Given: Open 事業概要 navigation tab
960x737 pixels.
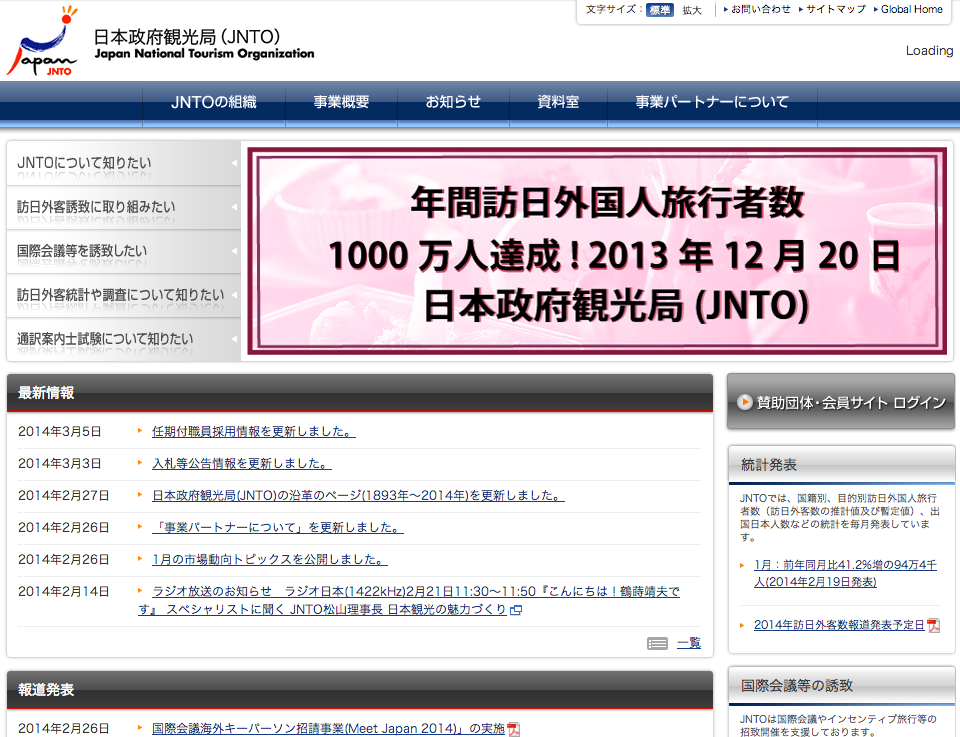Looking at the screenshot, I should [x=341, y=102].
